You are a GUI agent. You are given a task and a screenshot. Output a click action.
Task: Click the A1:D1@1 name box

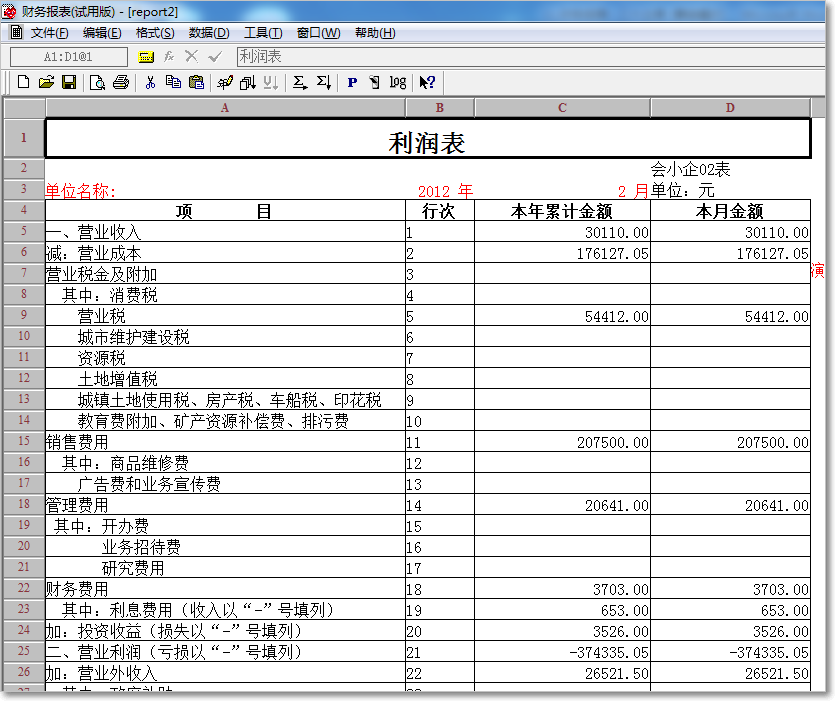coord(70,56)
